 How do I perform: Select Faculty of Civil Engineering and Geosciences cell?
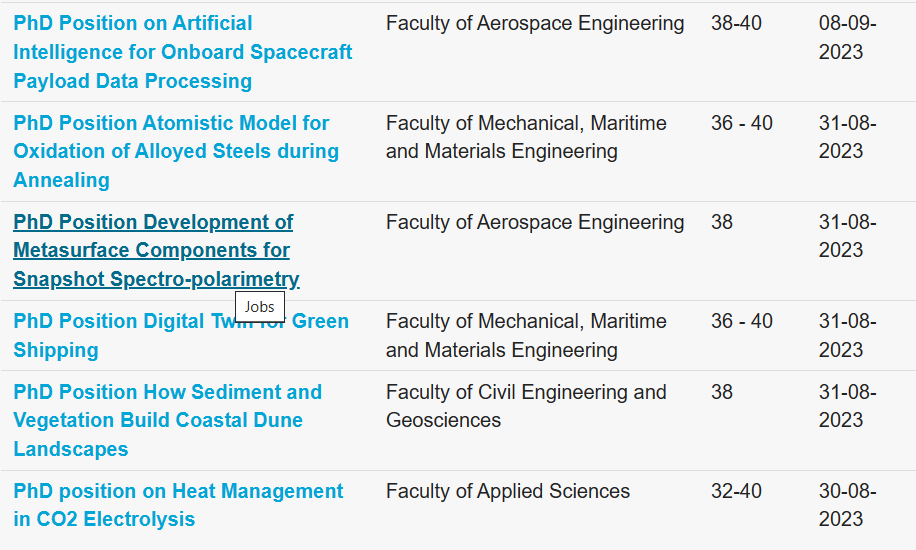[526, 406]
